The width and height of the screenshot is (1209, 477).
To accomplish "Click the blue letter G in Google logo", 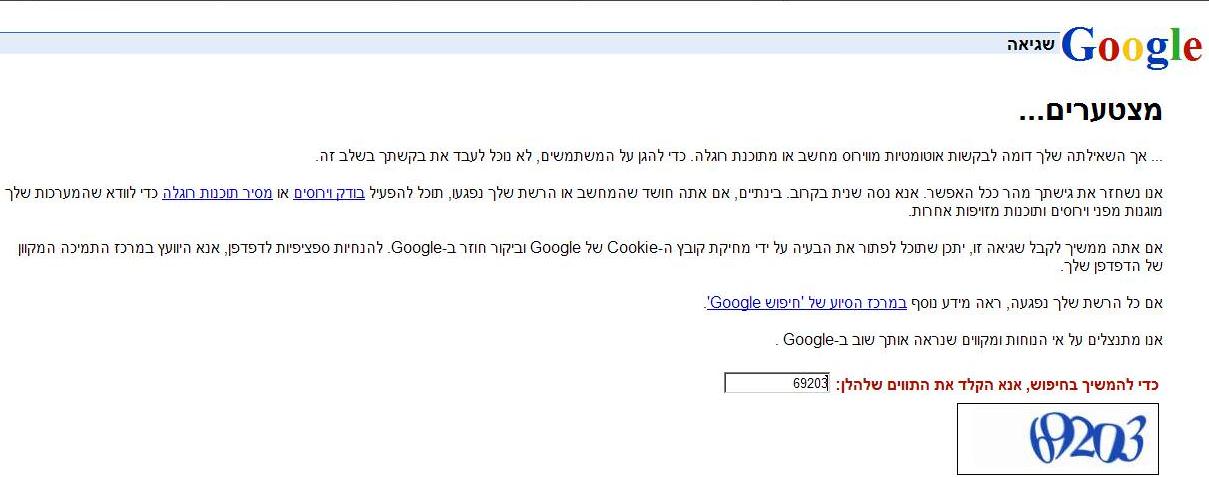I will [1078, 45].
